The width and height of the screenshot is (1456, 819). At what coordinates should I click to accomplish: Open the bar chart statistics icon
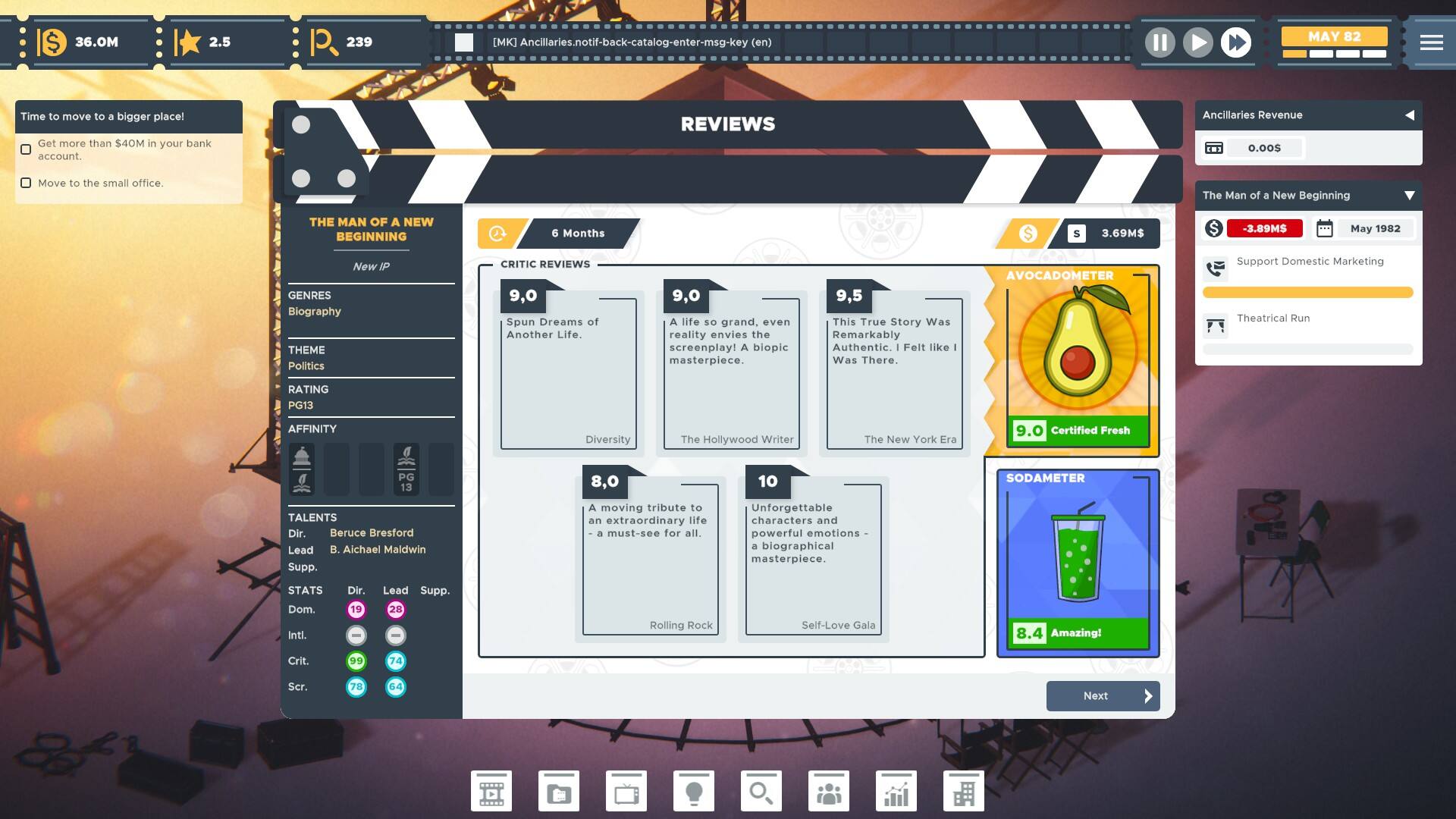coord(896,792)
